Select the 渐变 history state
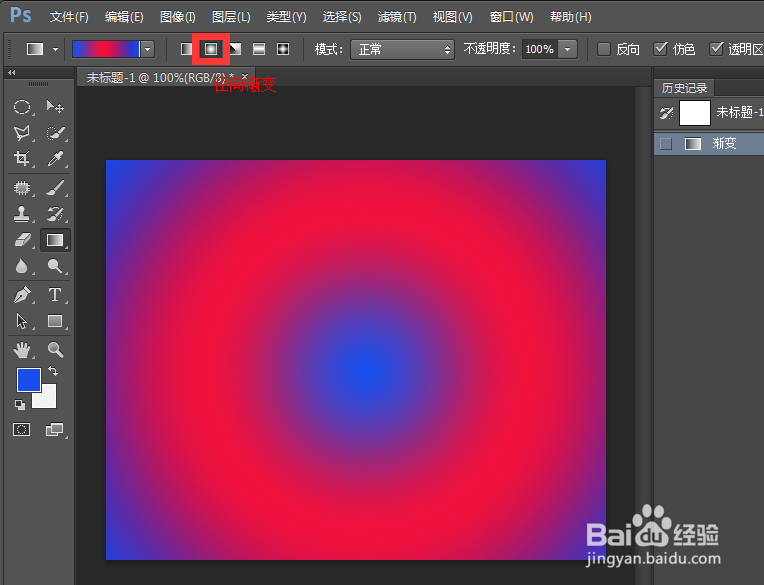Image resolution: width=764 pixels, height=585 pixels. click(x=709, y=144)
